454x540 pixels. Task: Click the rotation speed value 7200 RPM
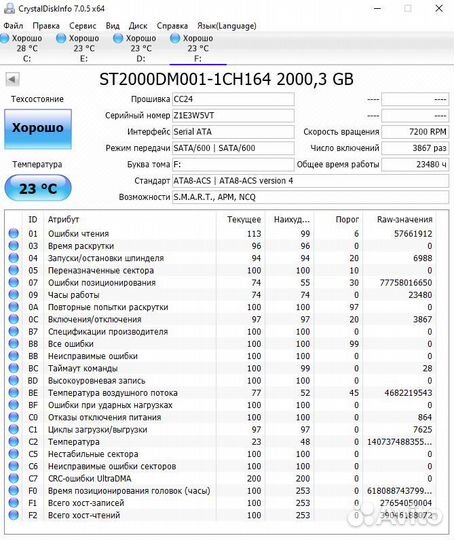pos(415,132)
